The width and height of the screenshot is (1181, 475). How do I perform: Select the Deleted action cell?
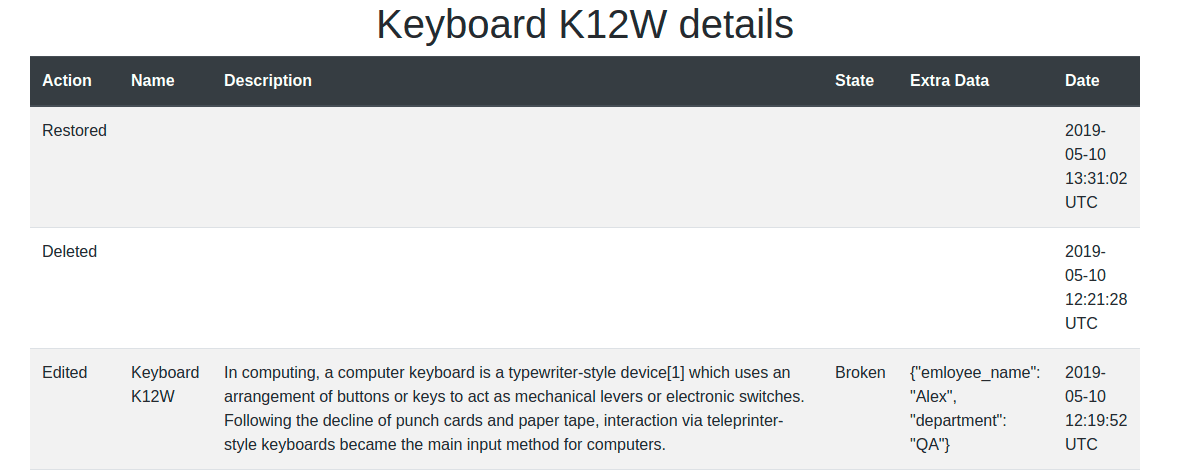pyautogui.click(x=69, y=252)
